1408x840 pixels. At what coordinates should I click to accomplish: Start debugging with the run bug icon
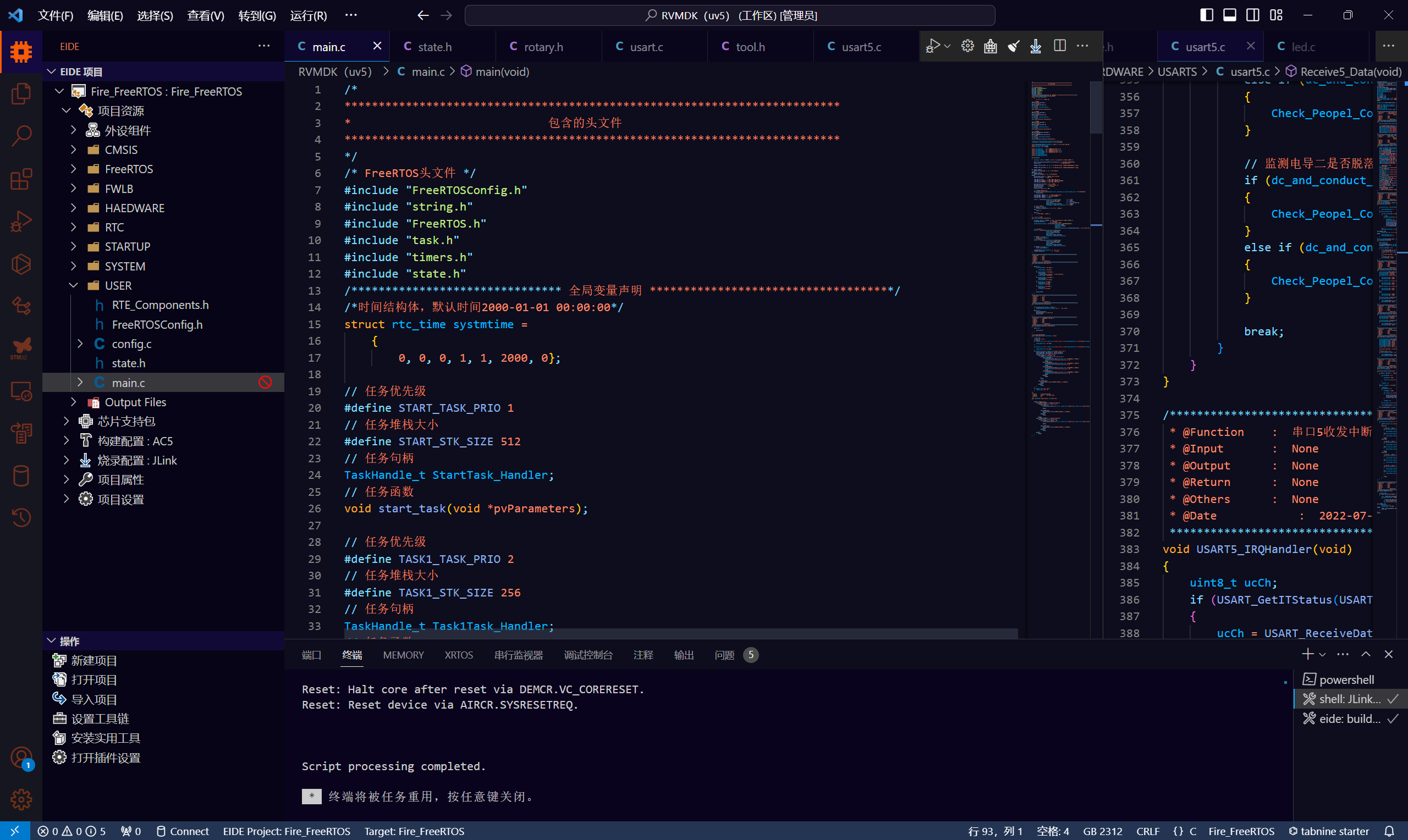932,46
